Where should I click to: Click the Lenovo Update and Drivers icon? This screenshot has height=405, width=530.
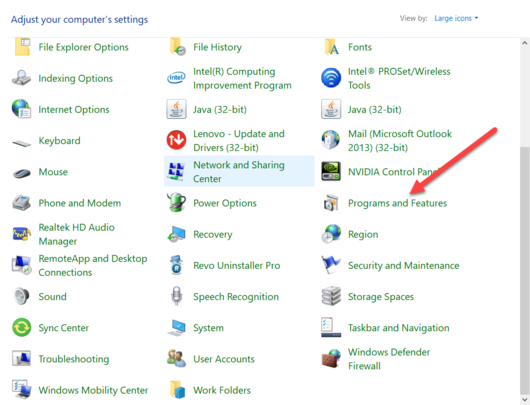click(x=176, y=140)
